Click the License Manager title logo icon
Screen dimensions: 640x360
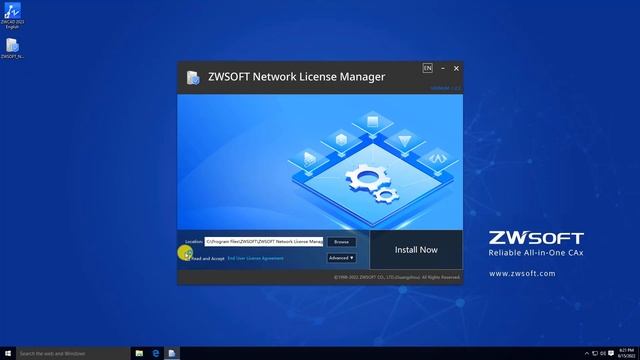(193, 78)
